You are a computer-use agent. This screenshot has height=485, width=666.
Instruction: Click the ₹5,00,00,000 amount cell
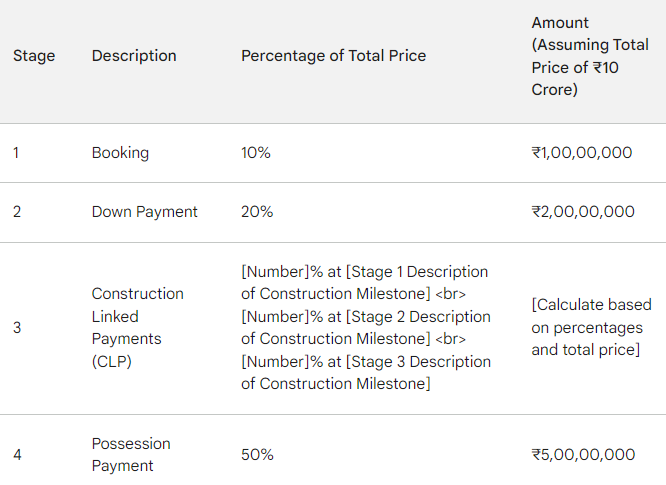click(x=583, y=454)
